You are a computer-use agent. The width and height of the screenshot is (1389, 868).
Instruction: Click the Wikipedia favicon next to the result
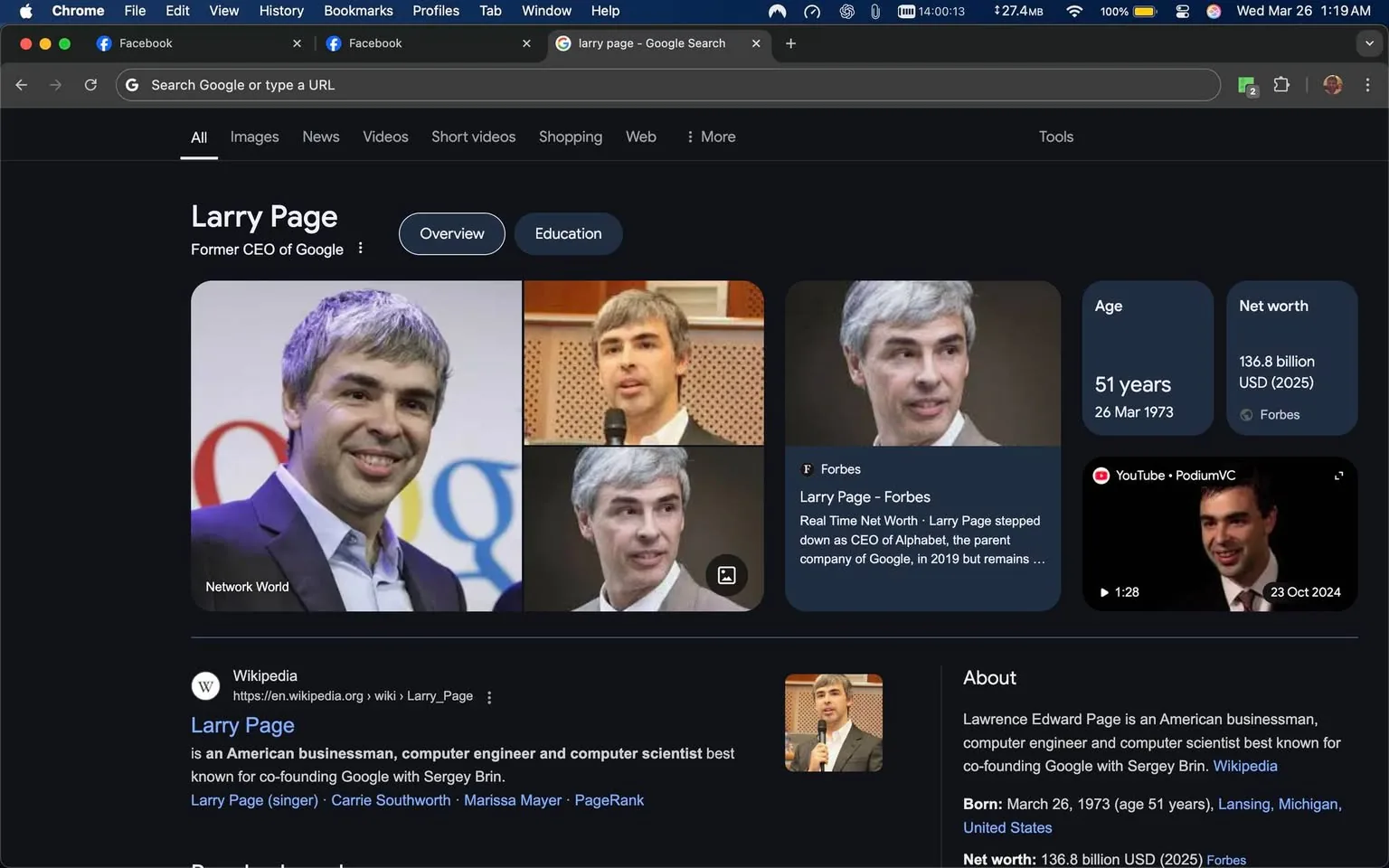tap(205, 685)
